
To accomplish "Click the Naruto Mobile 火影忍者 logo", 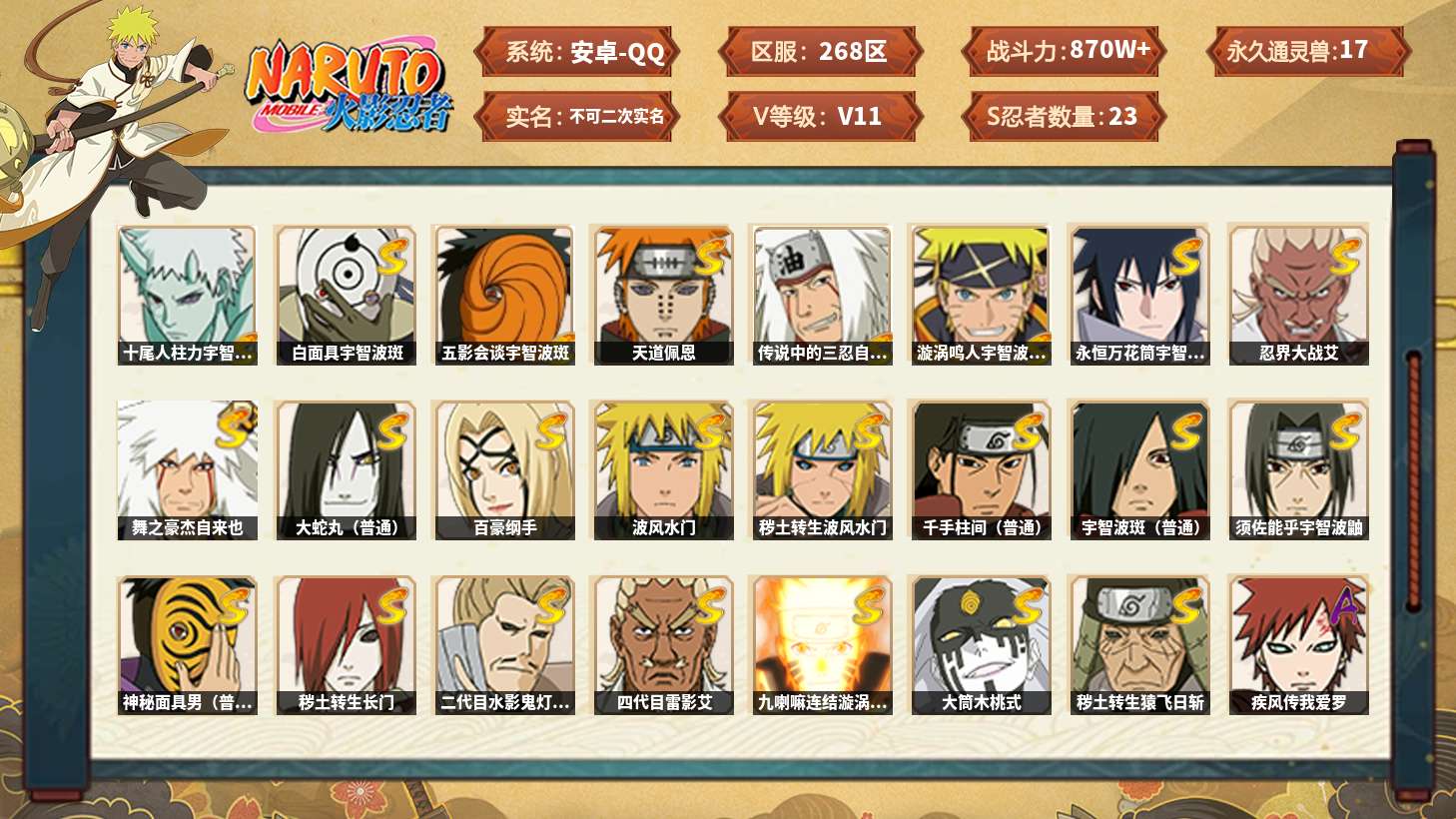I will 351,86.
